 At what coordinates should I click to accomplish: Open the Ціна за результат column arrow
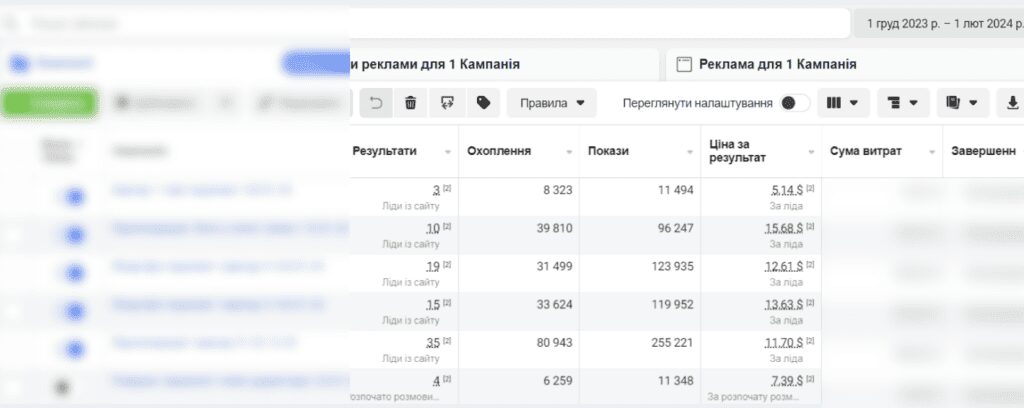811,152
